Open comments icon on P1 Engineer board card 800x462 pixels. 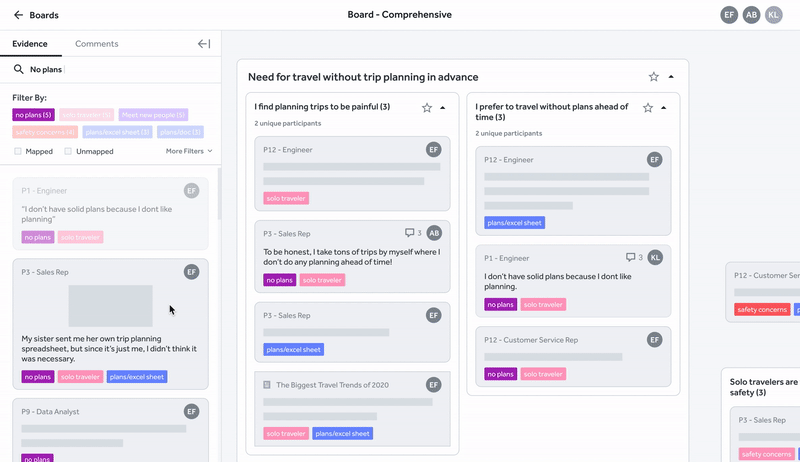click(x=634, y=258)
